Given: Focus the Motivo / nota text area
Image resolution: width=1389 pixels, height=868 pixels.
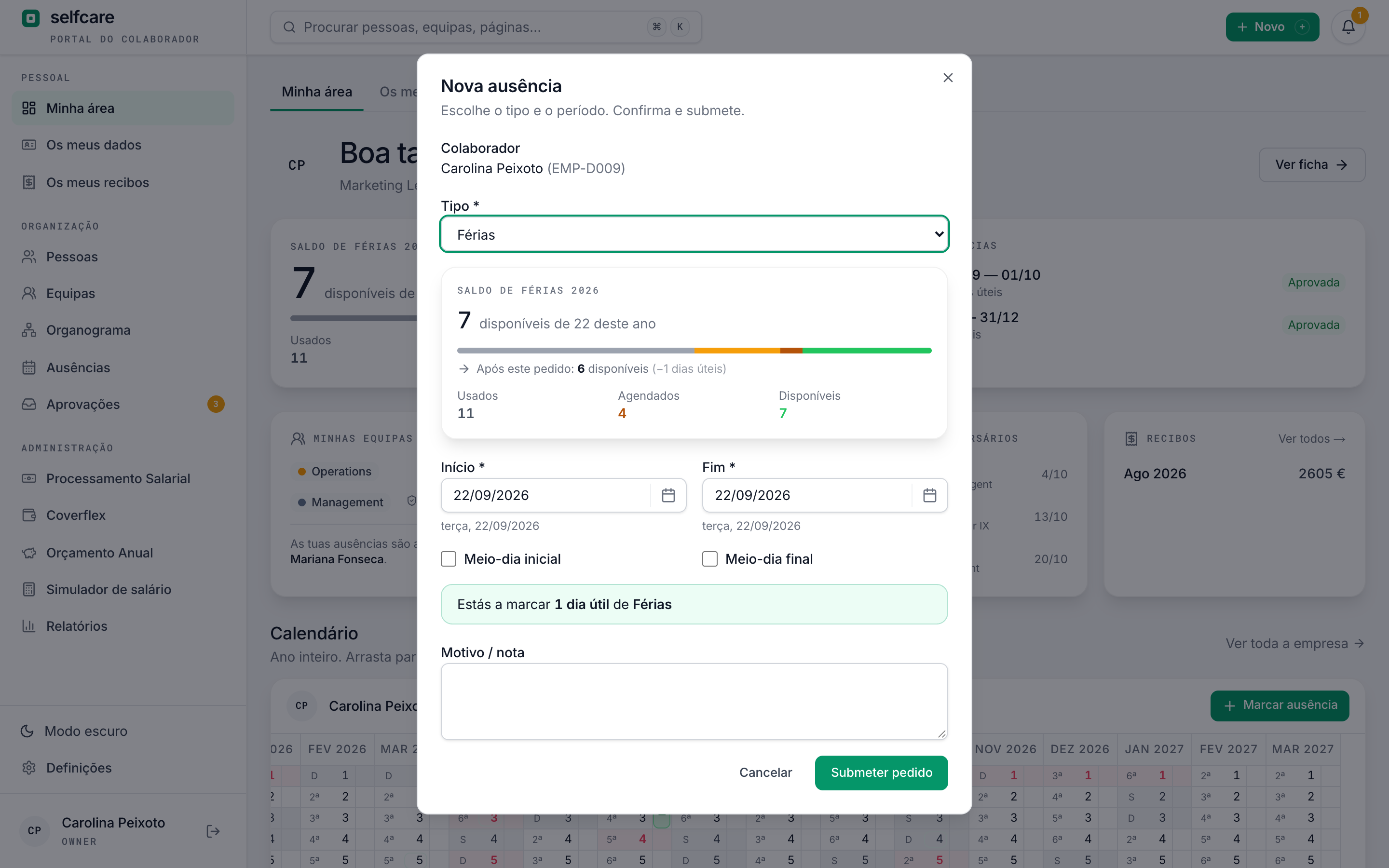Looking at the screenshot, I should 694,701.
